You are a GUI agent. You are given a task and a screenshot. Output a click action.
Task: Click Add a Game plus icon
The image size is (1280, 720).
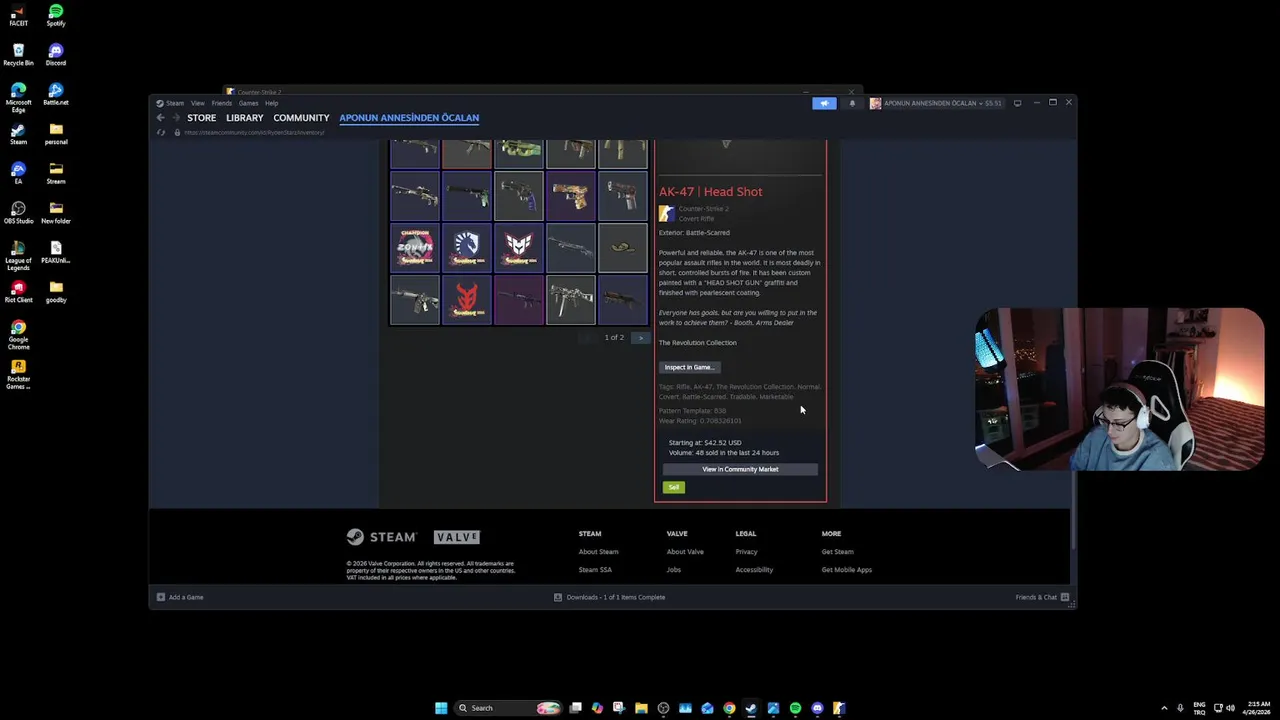pyautogui.click(x=160, y=597)
